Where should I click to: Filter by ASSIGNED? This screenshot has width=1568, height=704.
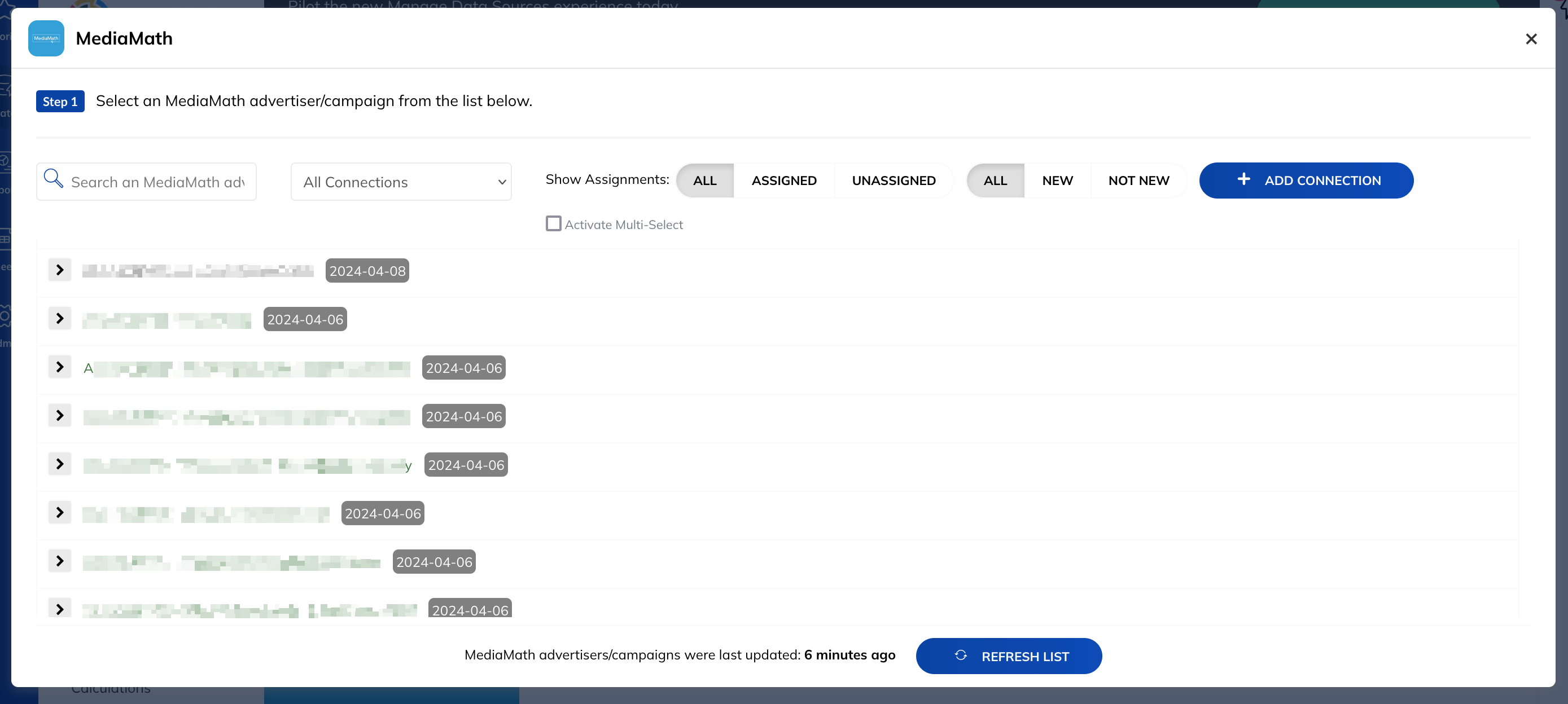(784, 181)
